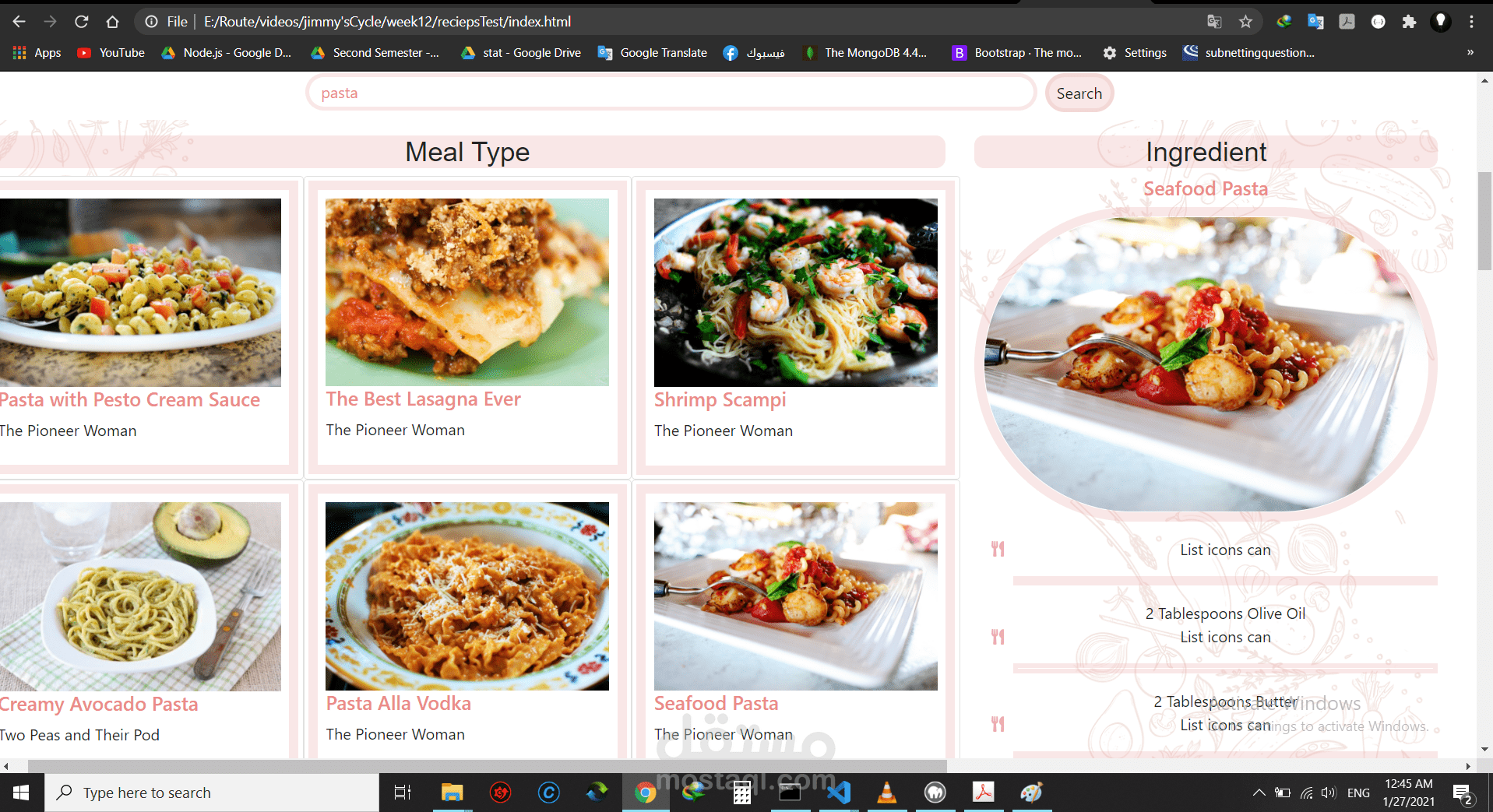
Task: Click the Extensions puzzle piece icon
Action: tap(1409, 21)
